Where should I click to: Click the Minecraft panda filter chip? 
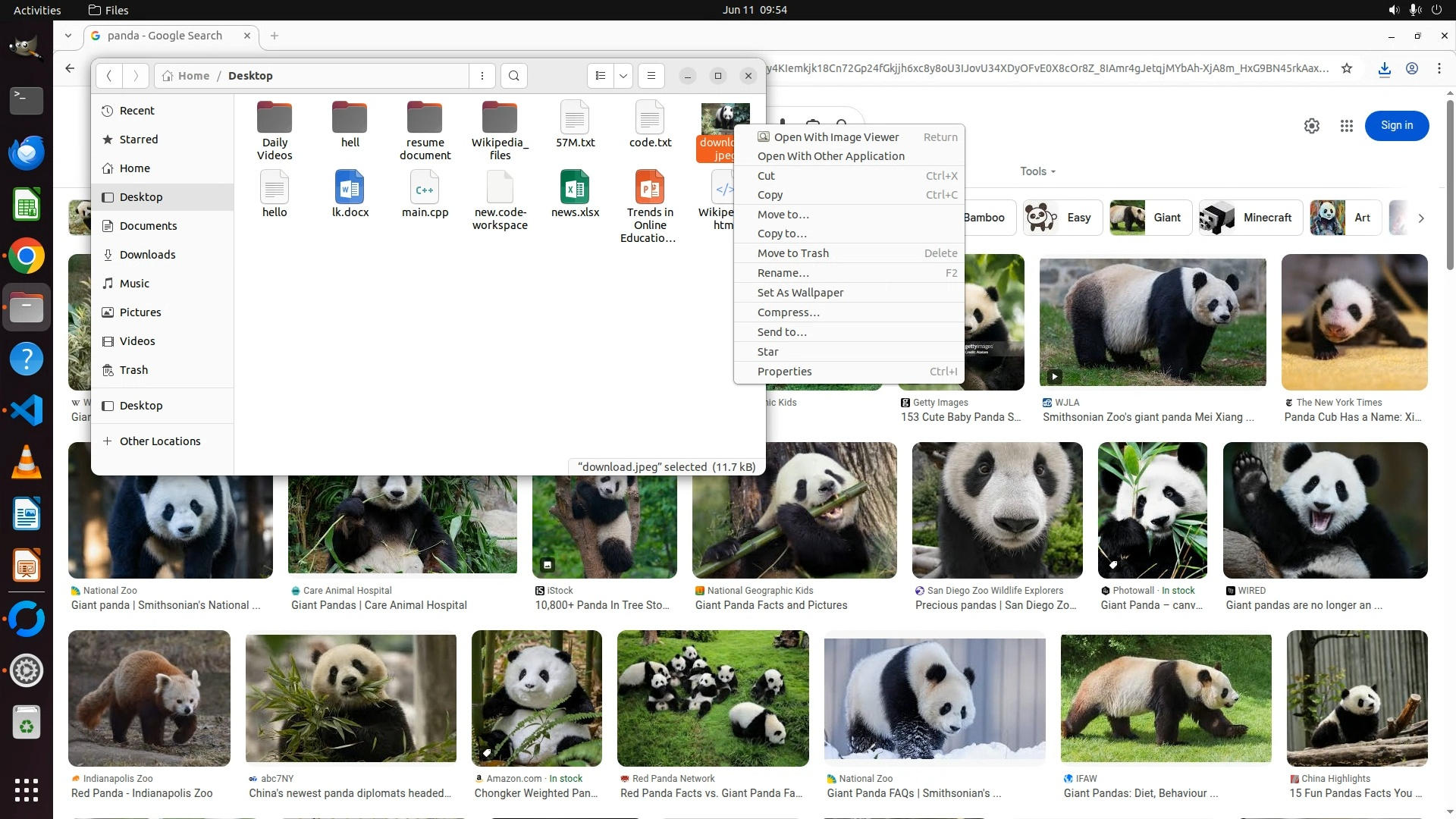pyautogui.click(x=1251, y=218)
